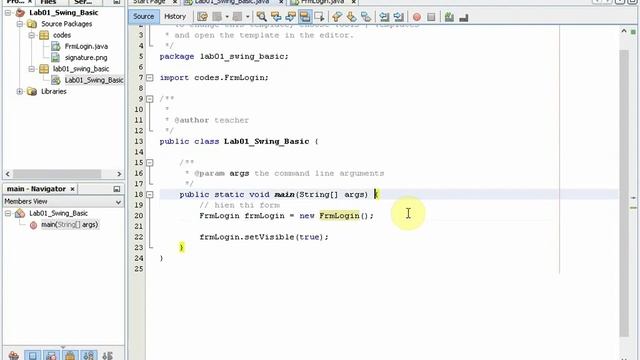
Task: Collapse the lab01_swing_basic package node
Action: [x=31, y=69]
